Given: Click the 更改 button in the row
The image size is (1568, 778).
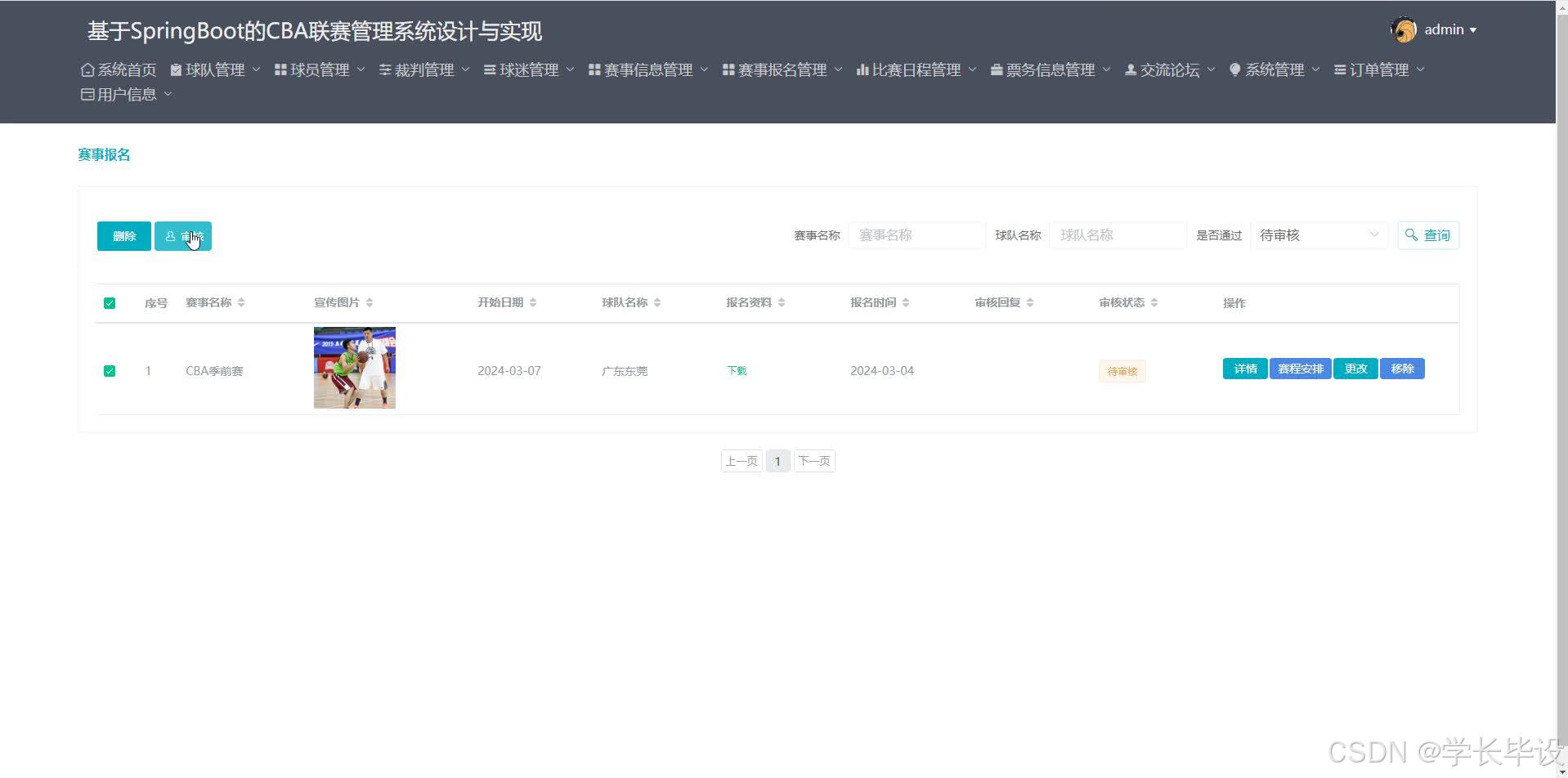Looking at the screenshot, I should (x=1356, y=369).
